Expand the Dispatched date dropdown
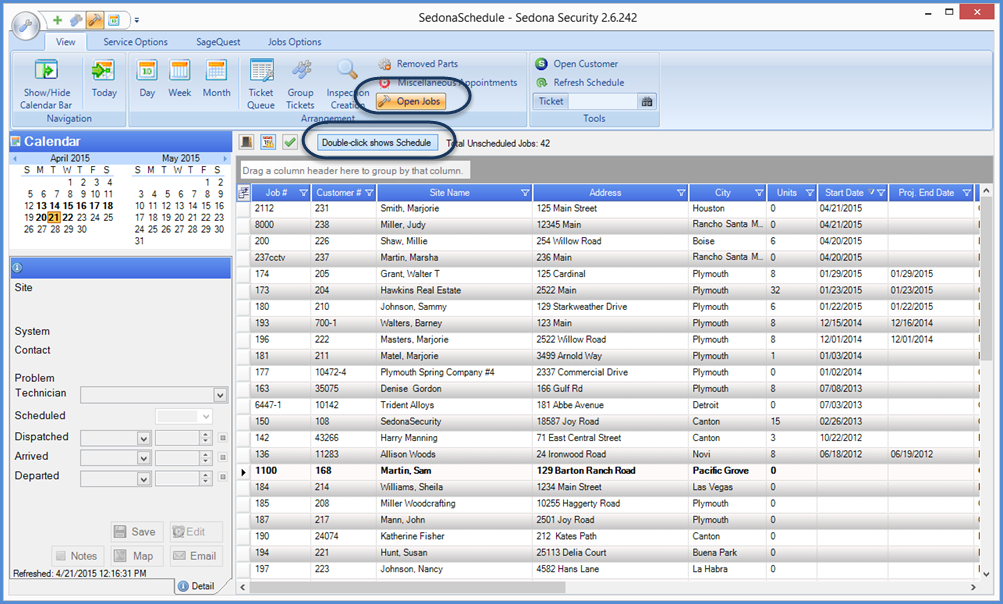The width and height of the screenshot is (1003, 604). point(143,438)
